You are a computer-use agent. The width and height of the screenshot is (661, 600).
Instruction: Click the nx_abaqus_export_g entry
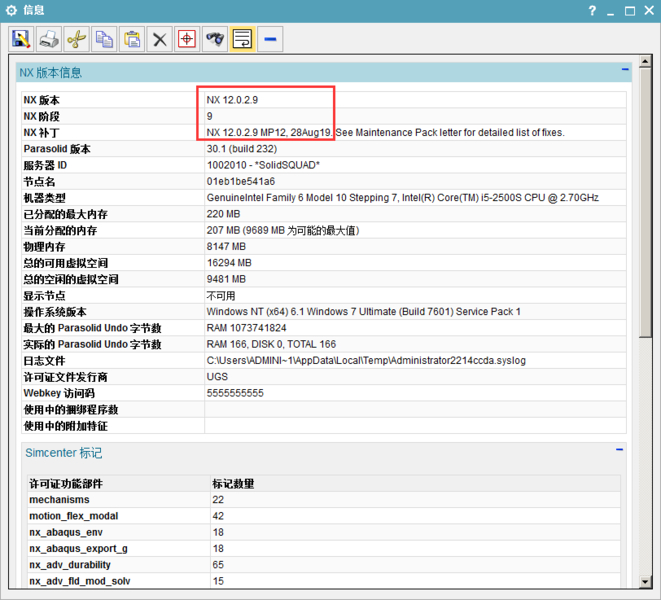click(78, 549)
